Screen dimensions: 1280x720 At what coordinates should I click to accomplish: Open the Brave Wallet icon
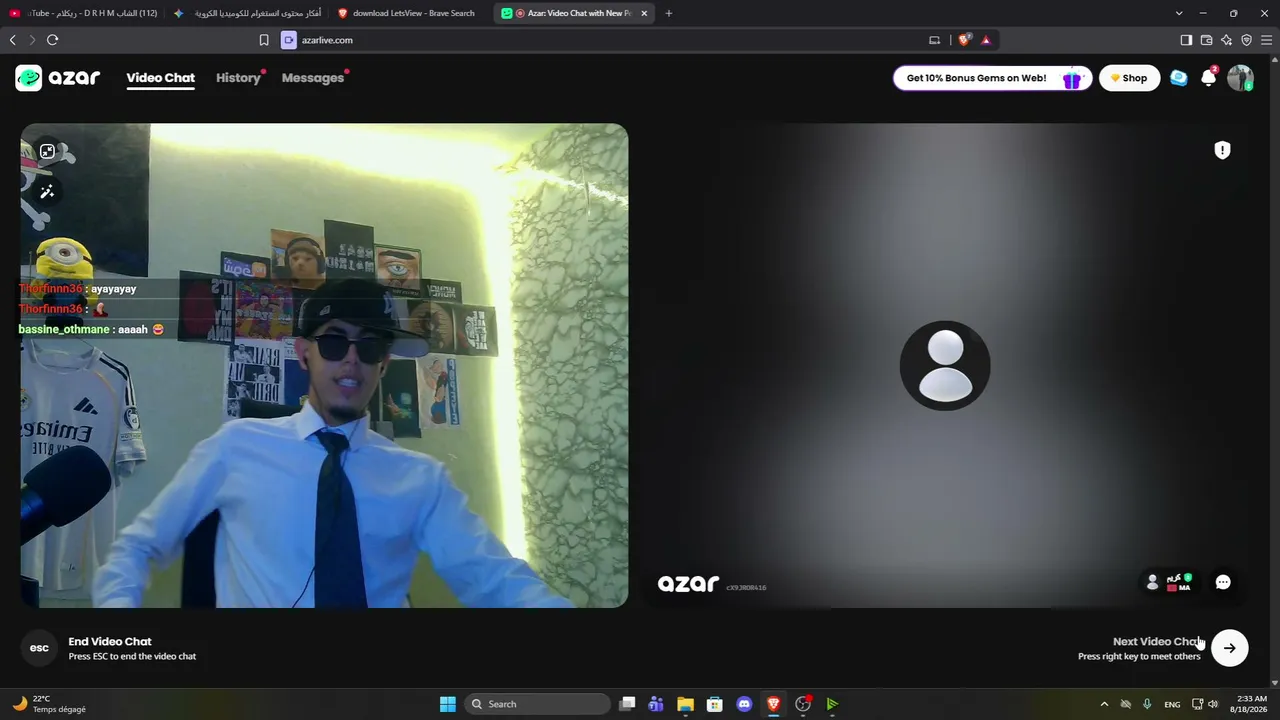(x=1206, y=40)
